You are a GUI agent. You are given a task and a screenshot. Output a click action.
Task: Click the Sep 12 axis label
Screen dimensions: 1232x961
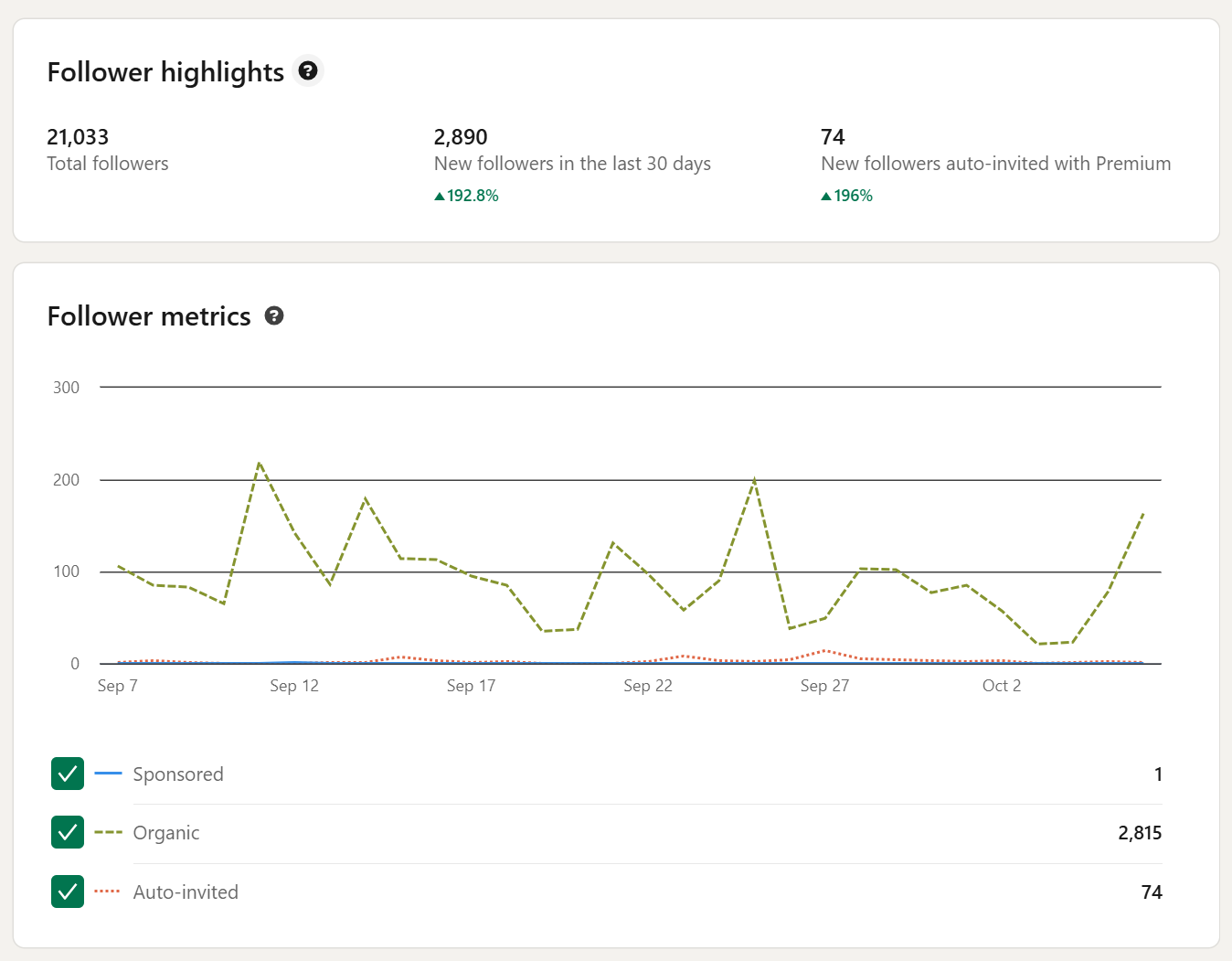294,686
